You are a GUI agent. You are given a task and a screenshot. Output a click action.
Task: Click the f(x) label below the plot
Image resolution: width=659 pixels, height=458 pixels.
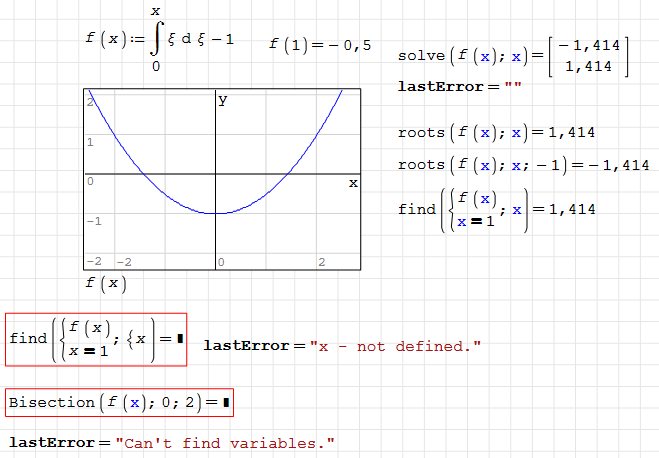click(x=106, y=283)
